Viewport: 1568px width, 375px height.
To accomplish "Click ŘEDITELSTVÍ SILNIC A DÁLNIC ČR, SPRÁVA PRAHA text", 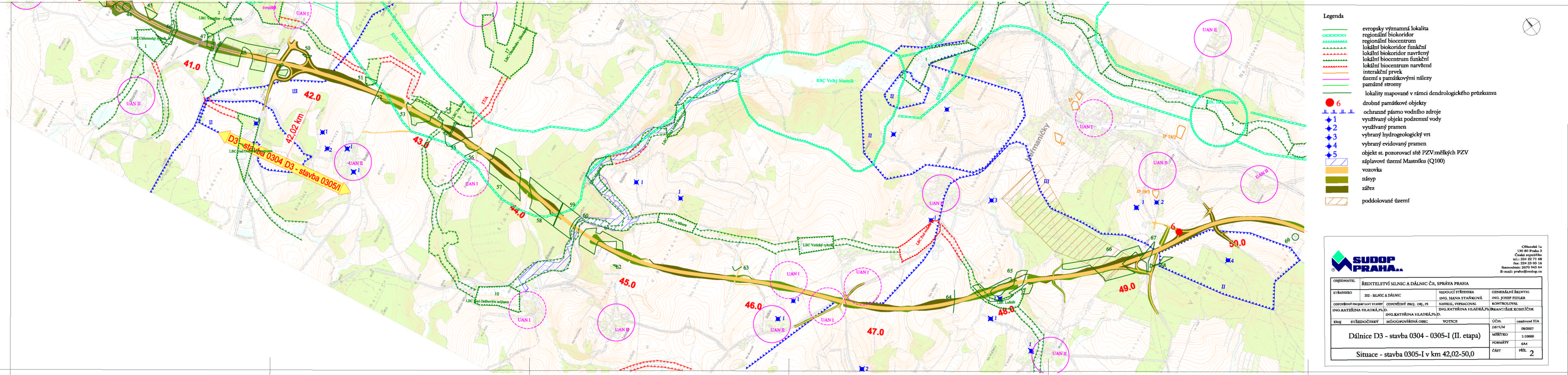I will (x=1415, y=284).
